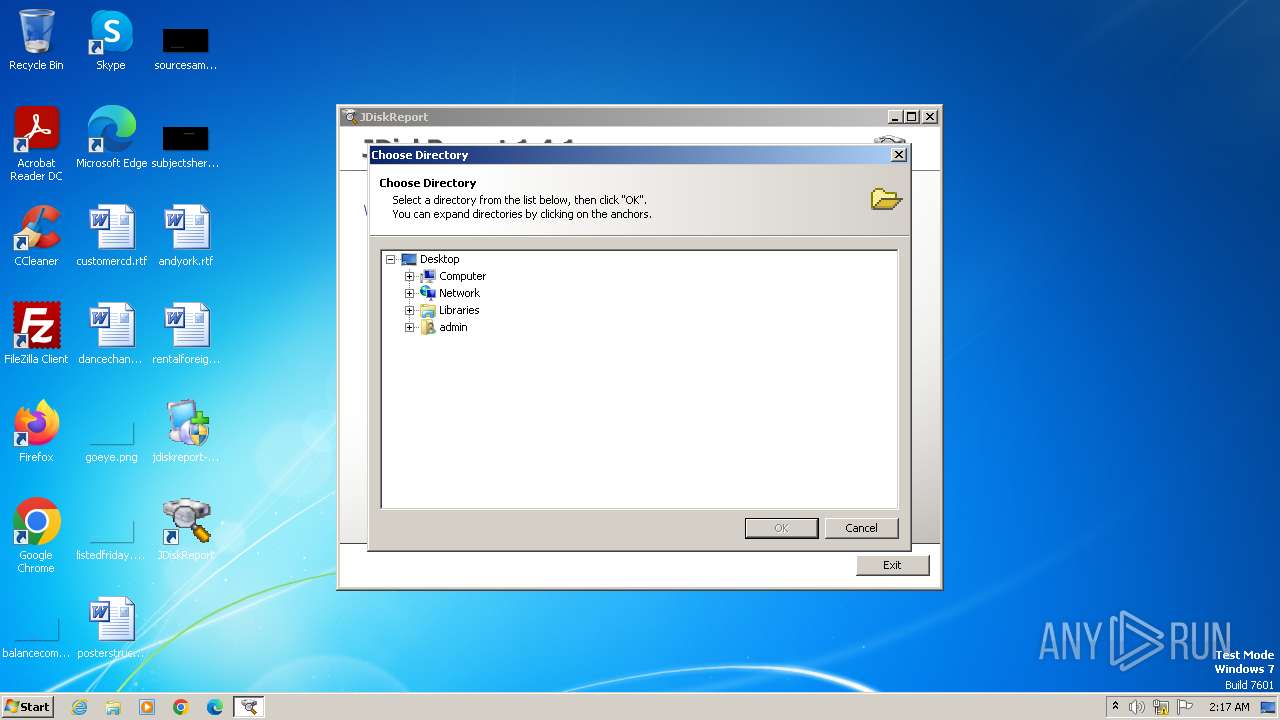Open Firefox desktop shortcut

(x=36, y=432)
